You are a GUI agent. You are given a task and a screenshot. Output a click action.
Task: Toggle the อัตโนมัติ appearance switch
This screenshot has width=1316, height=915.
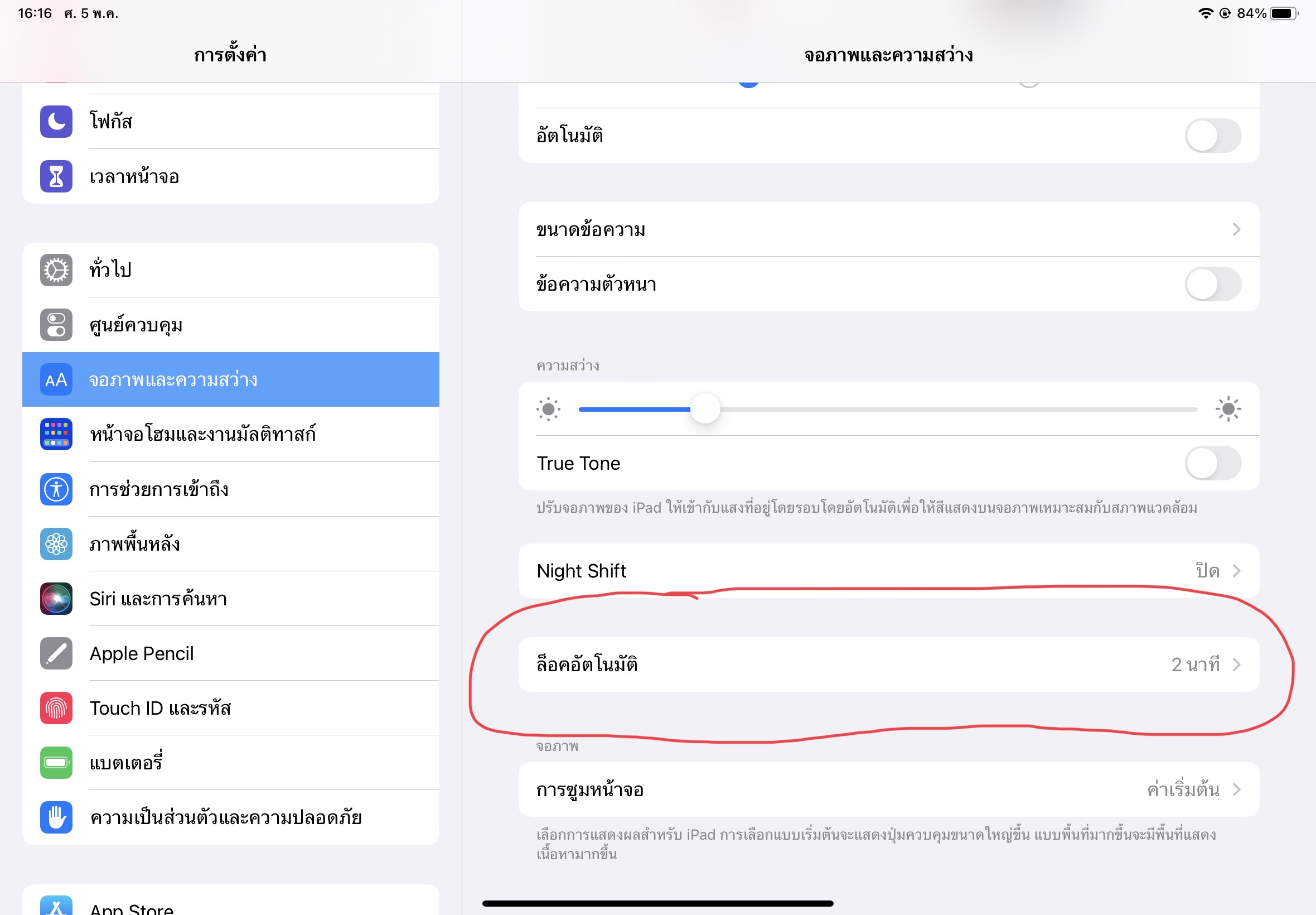[1213, 136]
